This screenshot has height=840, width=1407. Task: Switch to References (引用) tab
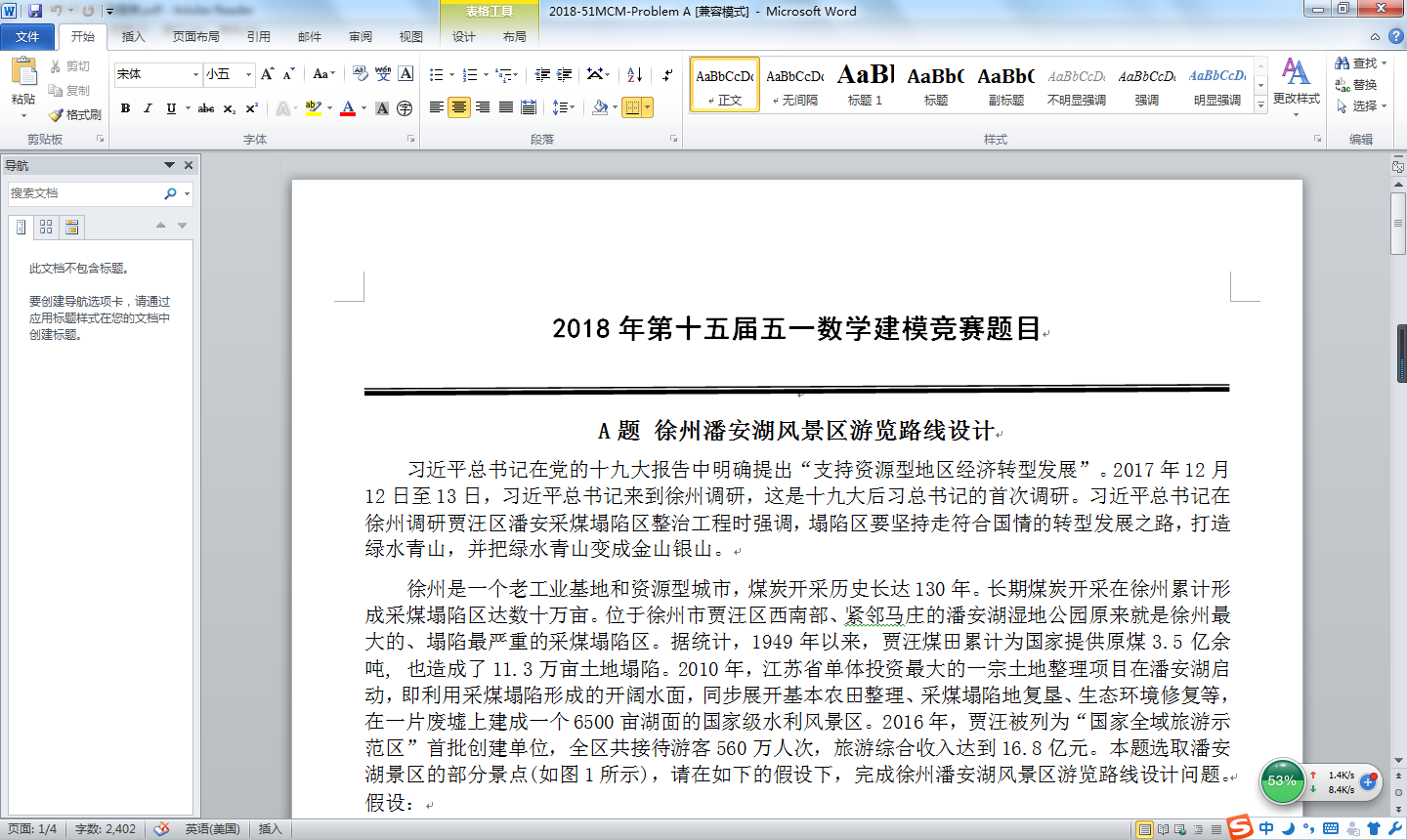coord(258,37)
